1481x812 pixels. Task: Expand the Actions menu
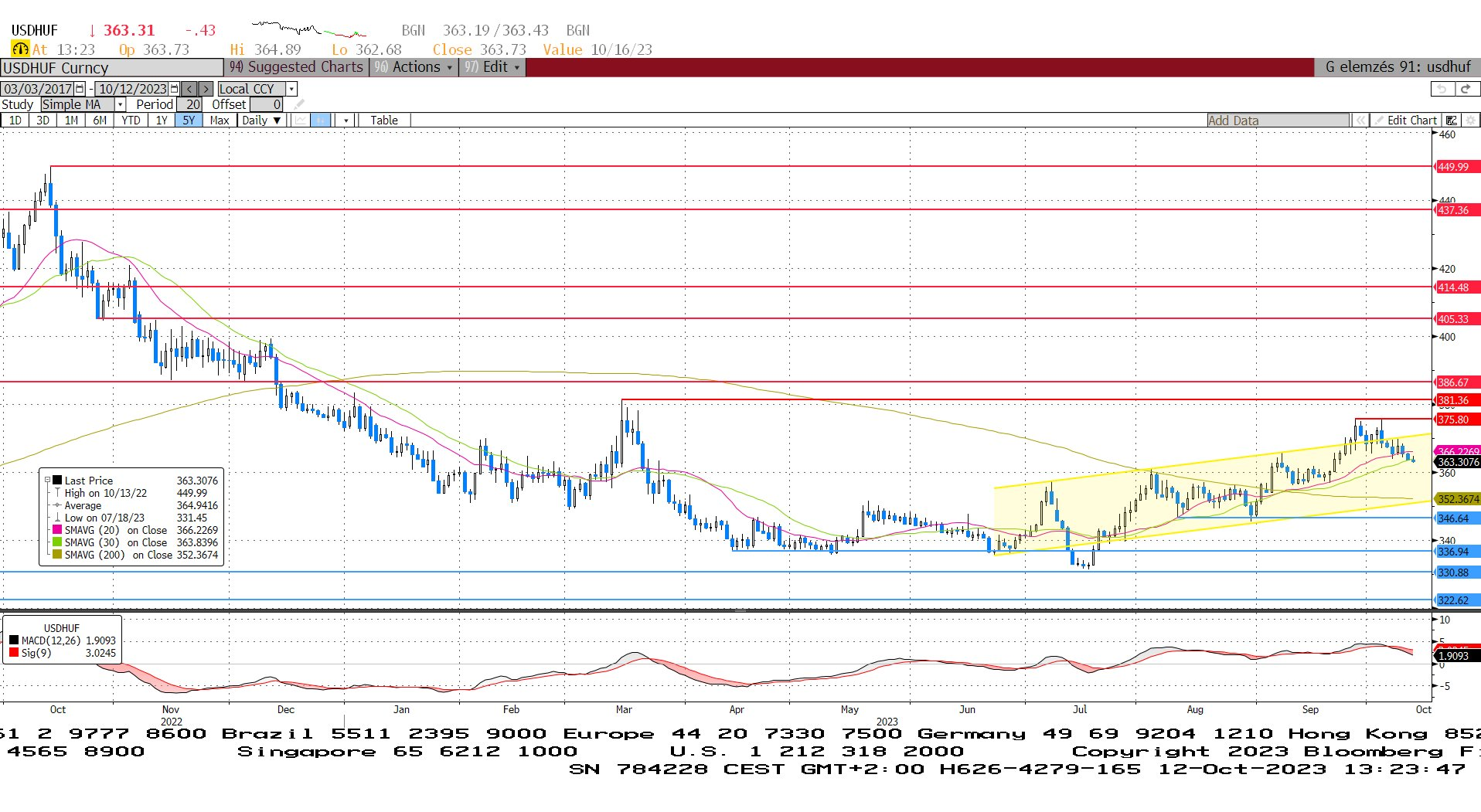(x=414, y=67)
